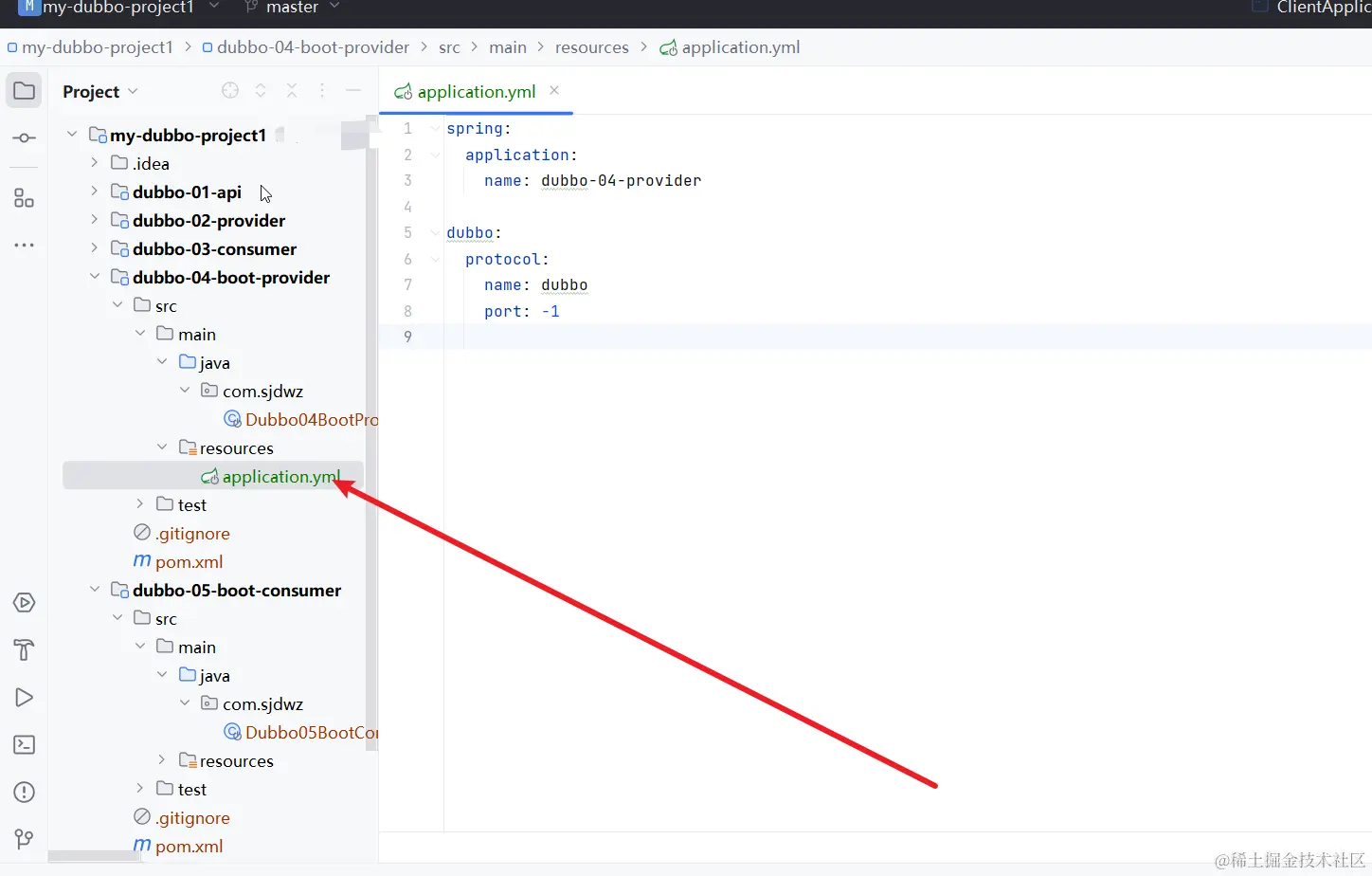Fold the protocol block at line 6
The height and width of the screenshot is (876, 1372).
pyautogui.click(x=435, y=259)
